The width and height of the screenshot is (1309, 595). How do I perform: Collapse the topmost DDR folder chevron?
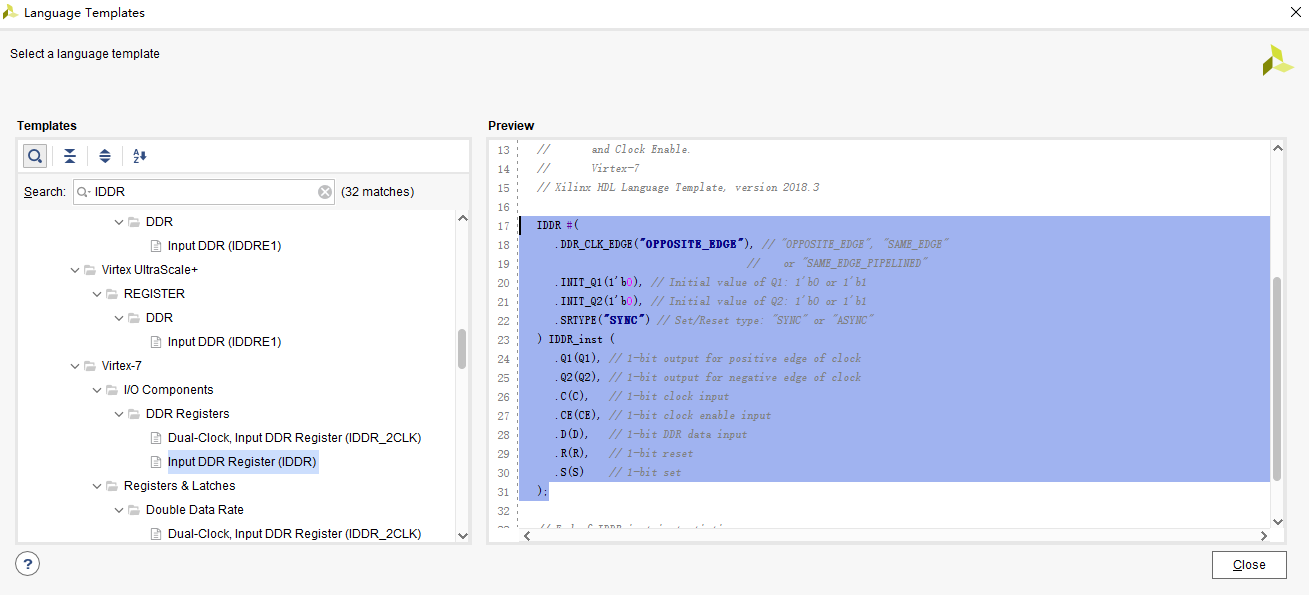click(119, 222)
